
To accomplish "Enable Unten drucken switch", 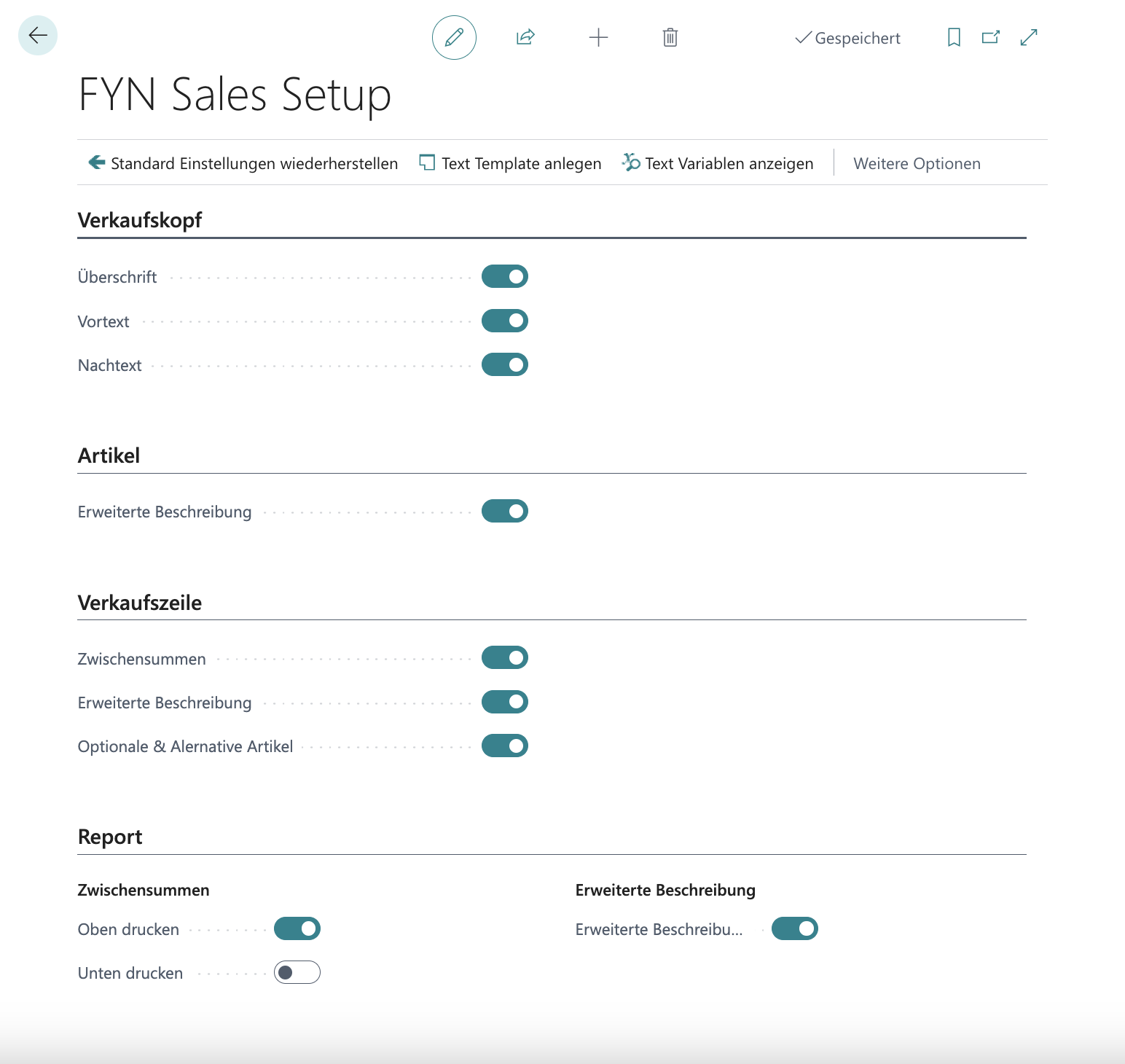I will [x=297, y=972].
